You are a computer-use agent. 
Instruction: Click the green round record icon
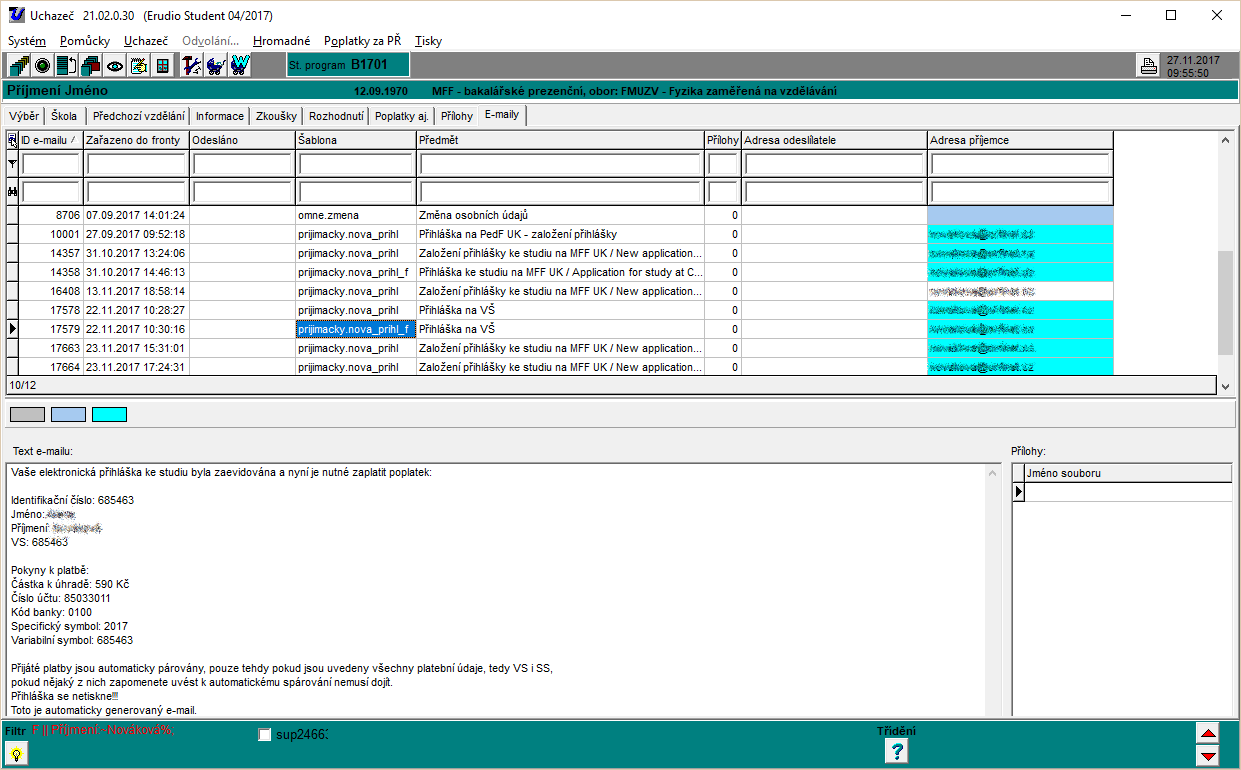click(x=43, y=66)
